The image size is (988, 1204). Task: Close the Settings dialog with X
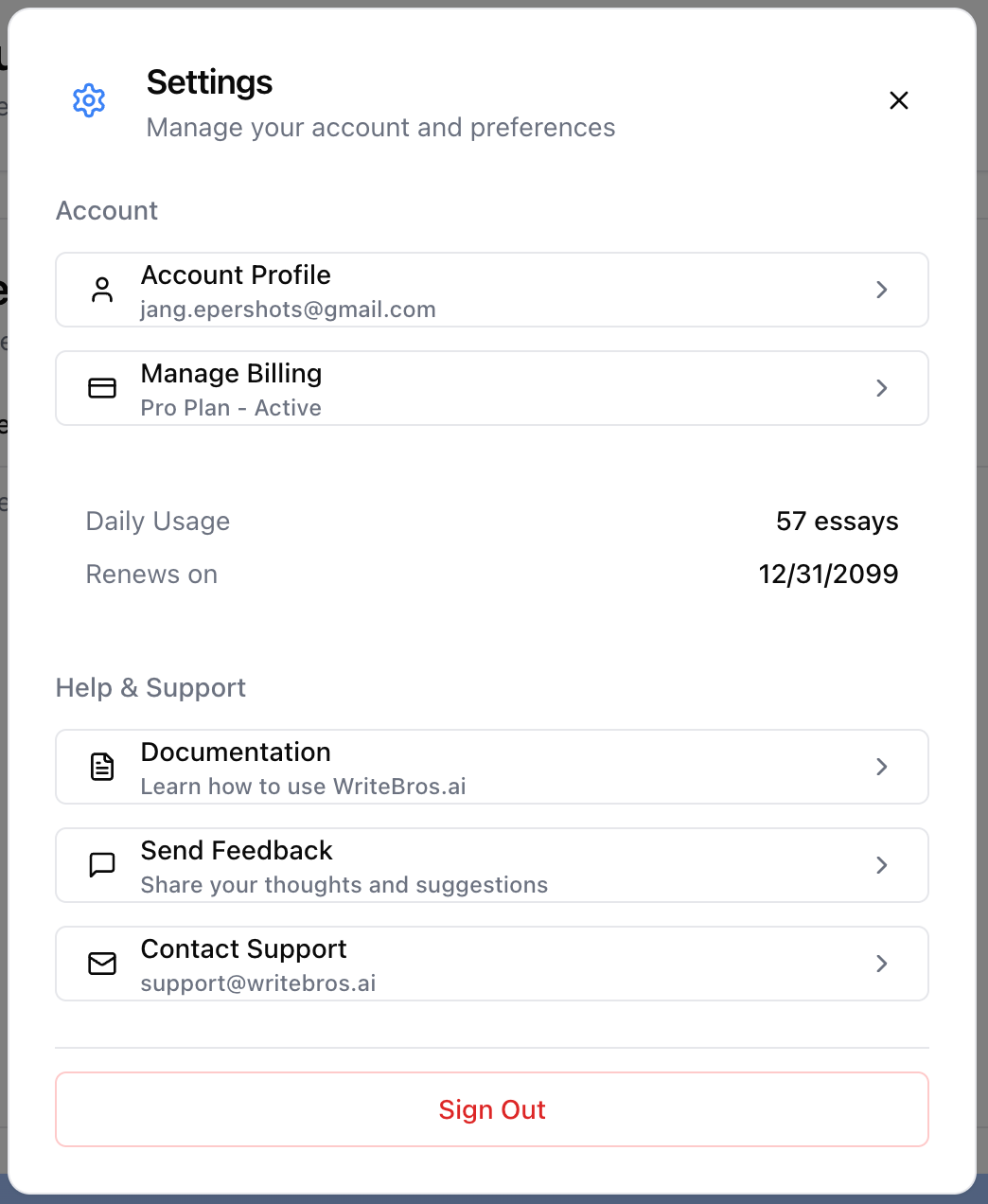click(899, 100)
